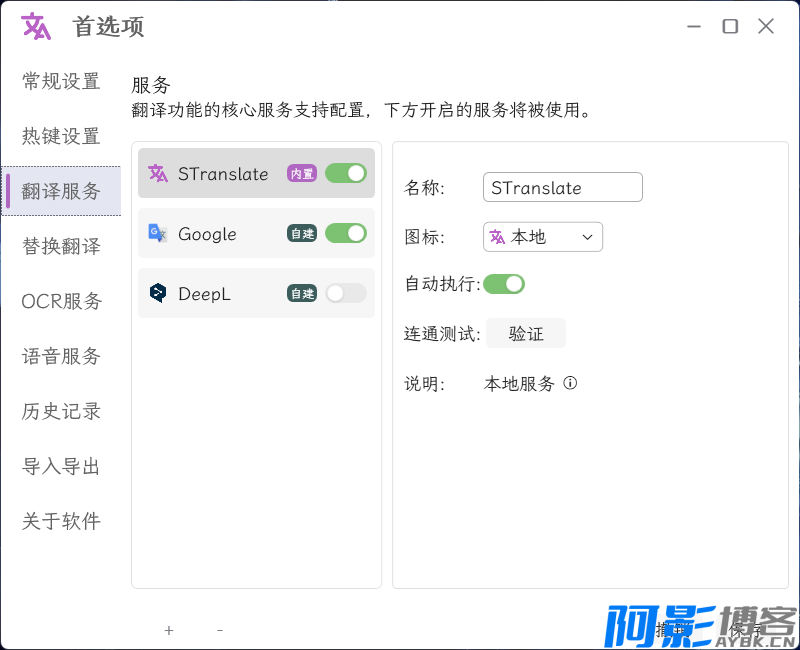Image resolution: width=800 pixels, height=650 pixels.
Task: Open 关于软件 section
Action: click(x=61, y=521)
